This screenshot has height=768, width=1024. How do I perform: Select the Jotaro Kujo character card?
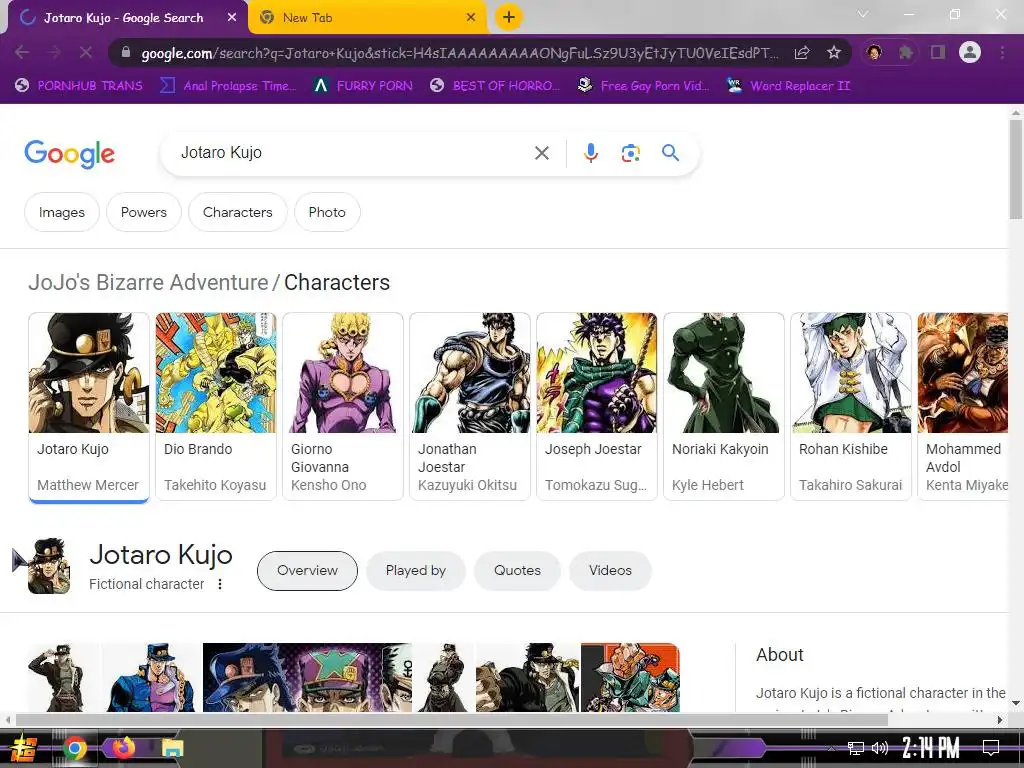pos(89,406)
